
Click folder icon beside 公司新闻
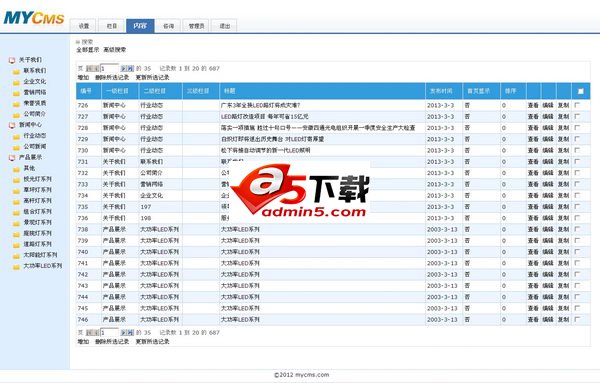click(x=16, y=147)
